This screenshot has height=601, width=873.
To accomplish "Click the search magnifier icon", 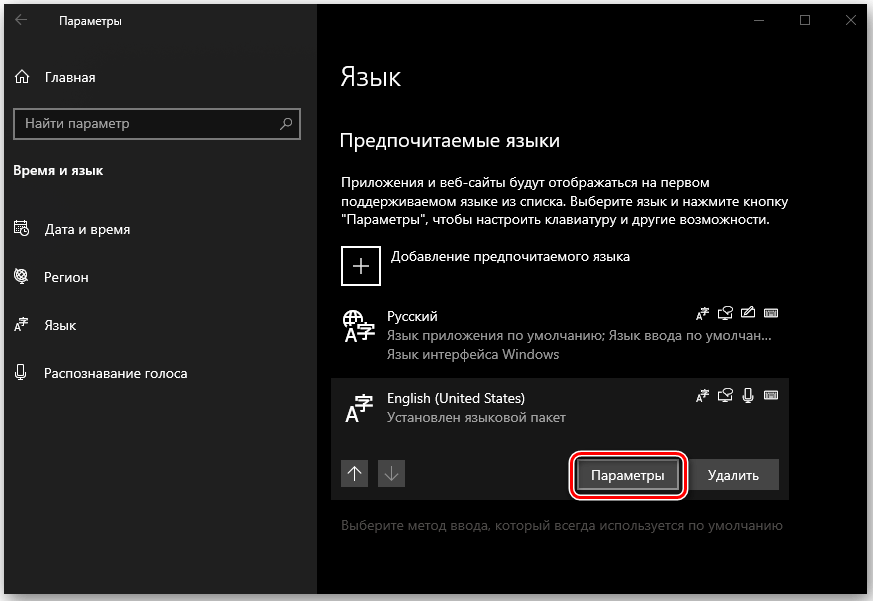I will 286,124.
